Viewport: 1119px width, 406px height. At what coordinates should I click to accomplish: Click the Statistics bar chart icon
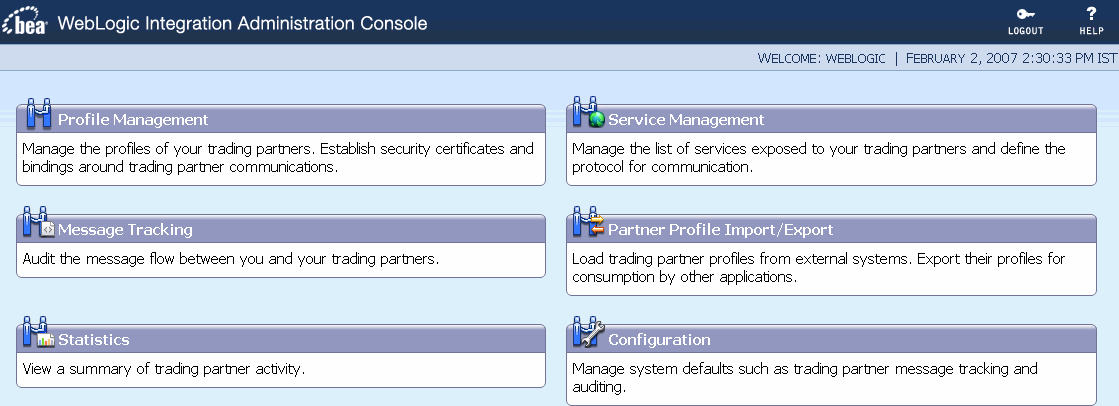point(39,333)
